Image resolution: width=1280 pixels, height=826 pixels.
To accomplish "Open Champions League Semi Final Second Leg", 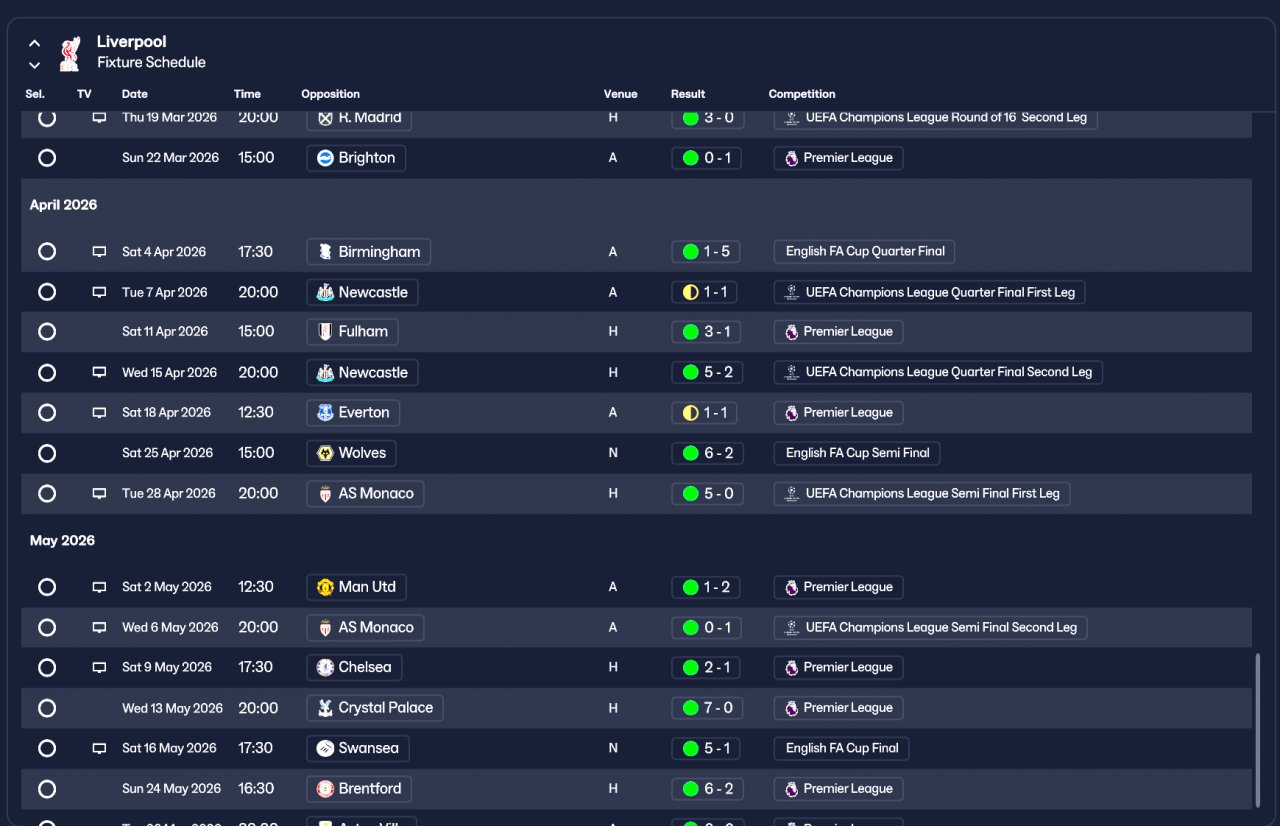I will point(930,627).
